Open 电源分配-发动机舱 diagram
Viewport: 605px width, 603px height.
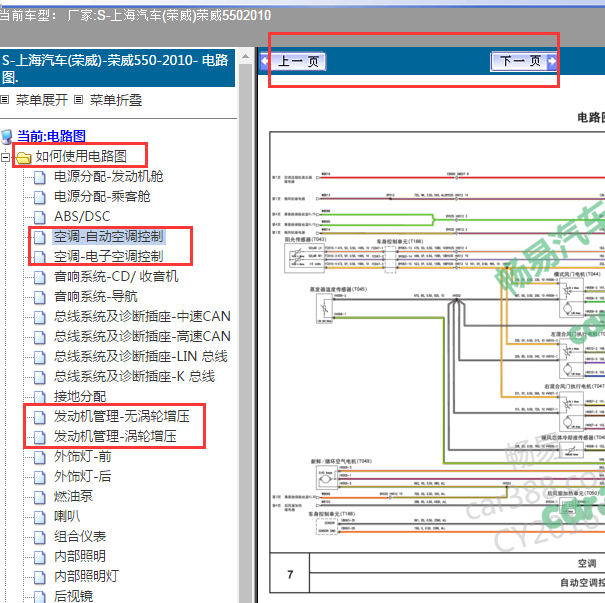(108, 176)
